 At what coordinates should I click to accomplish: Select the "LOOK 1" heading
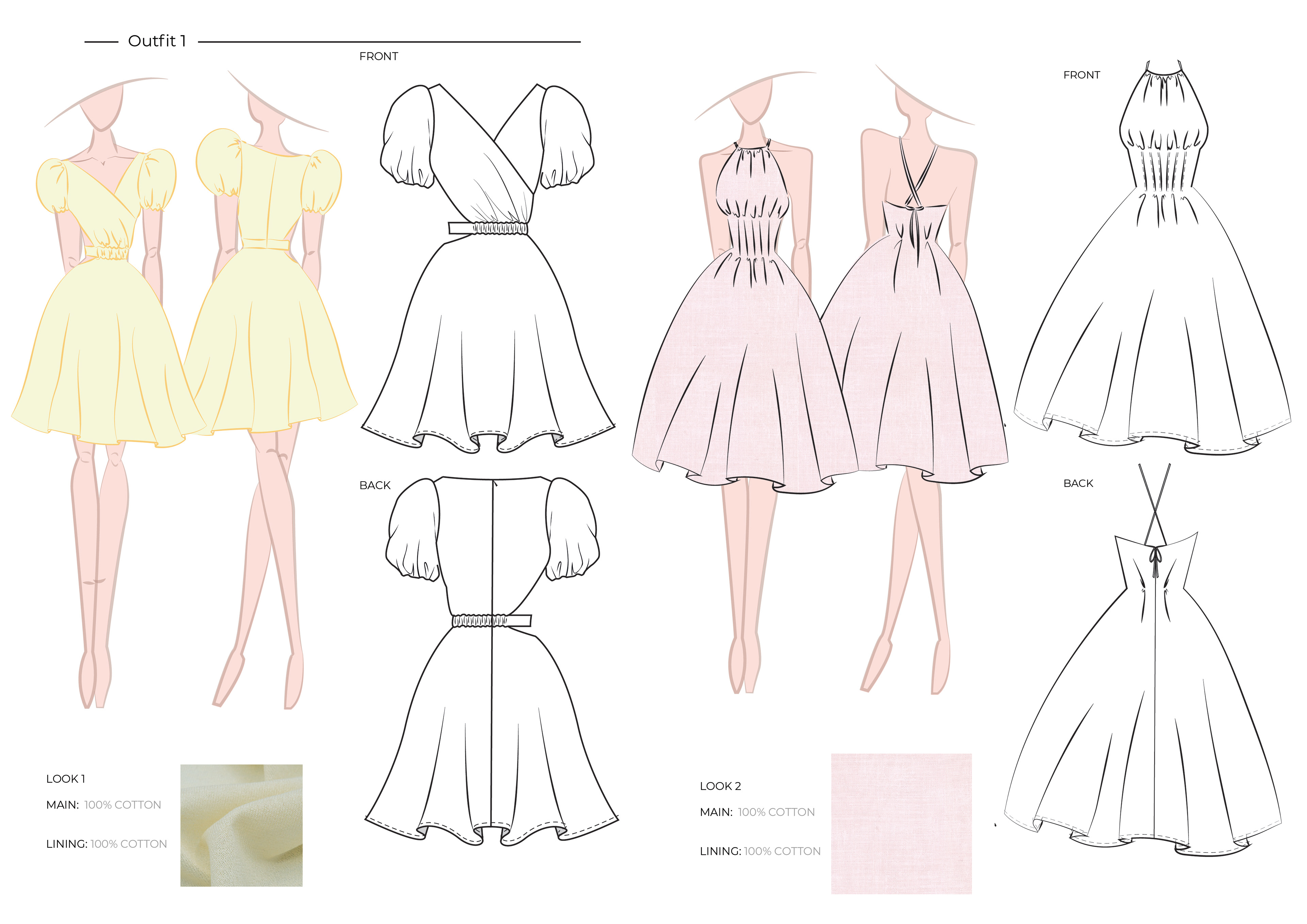[65, 779]
